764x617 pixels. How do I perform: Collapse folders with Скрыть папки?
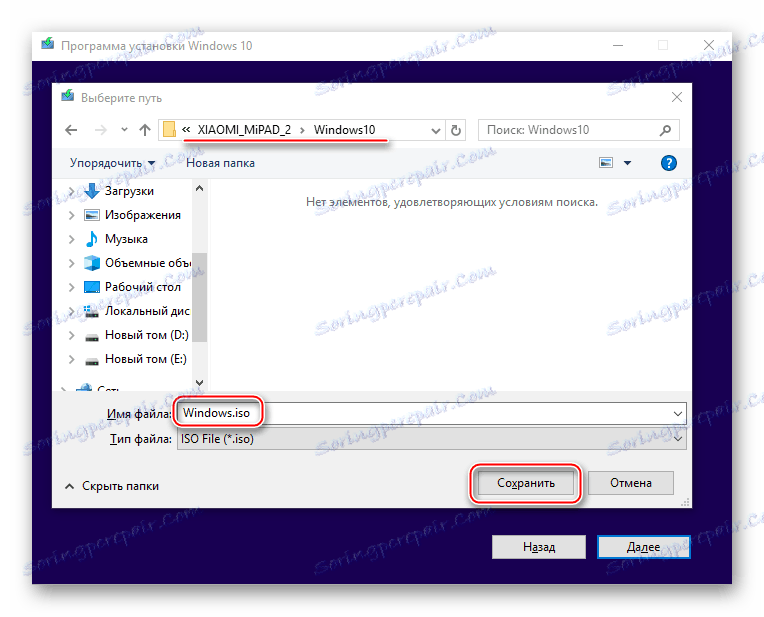(x=112, y=486)
